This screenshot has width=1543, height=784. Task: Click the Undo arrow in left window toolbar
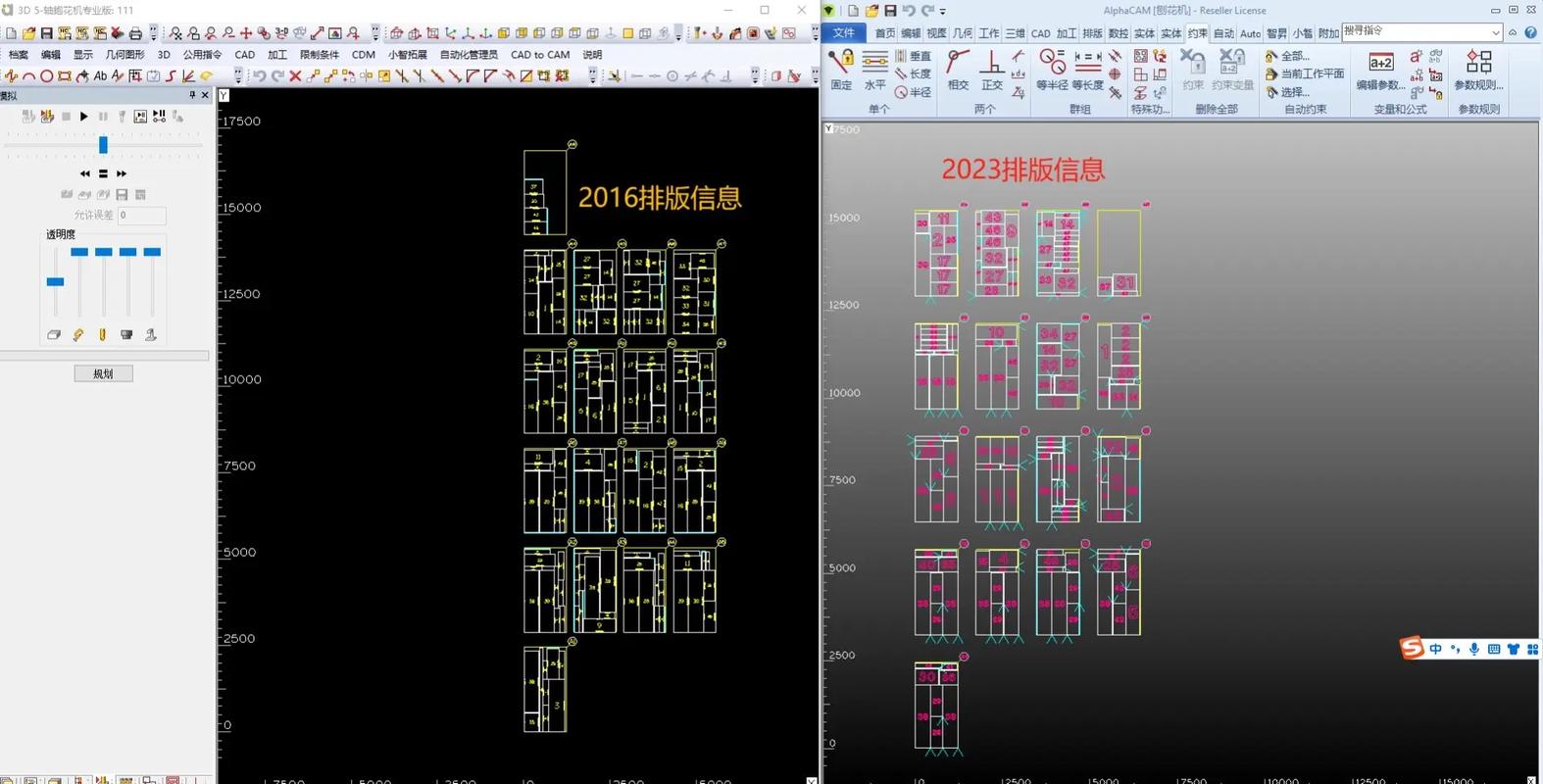coord(260,75)
